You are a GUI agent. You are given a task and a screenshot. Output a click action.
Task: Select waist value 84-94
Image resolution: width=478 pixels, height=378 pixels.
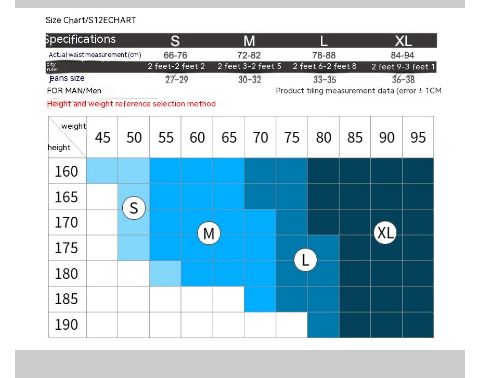click(402, 55)
